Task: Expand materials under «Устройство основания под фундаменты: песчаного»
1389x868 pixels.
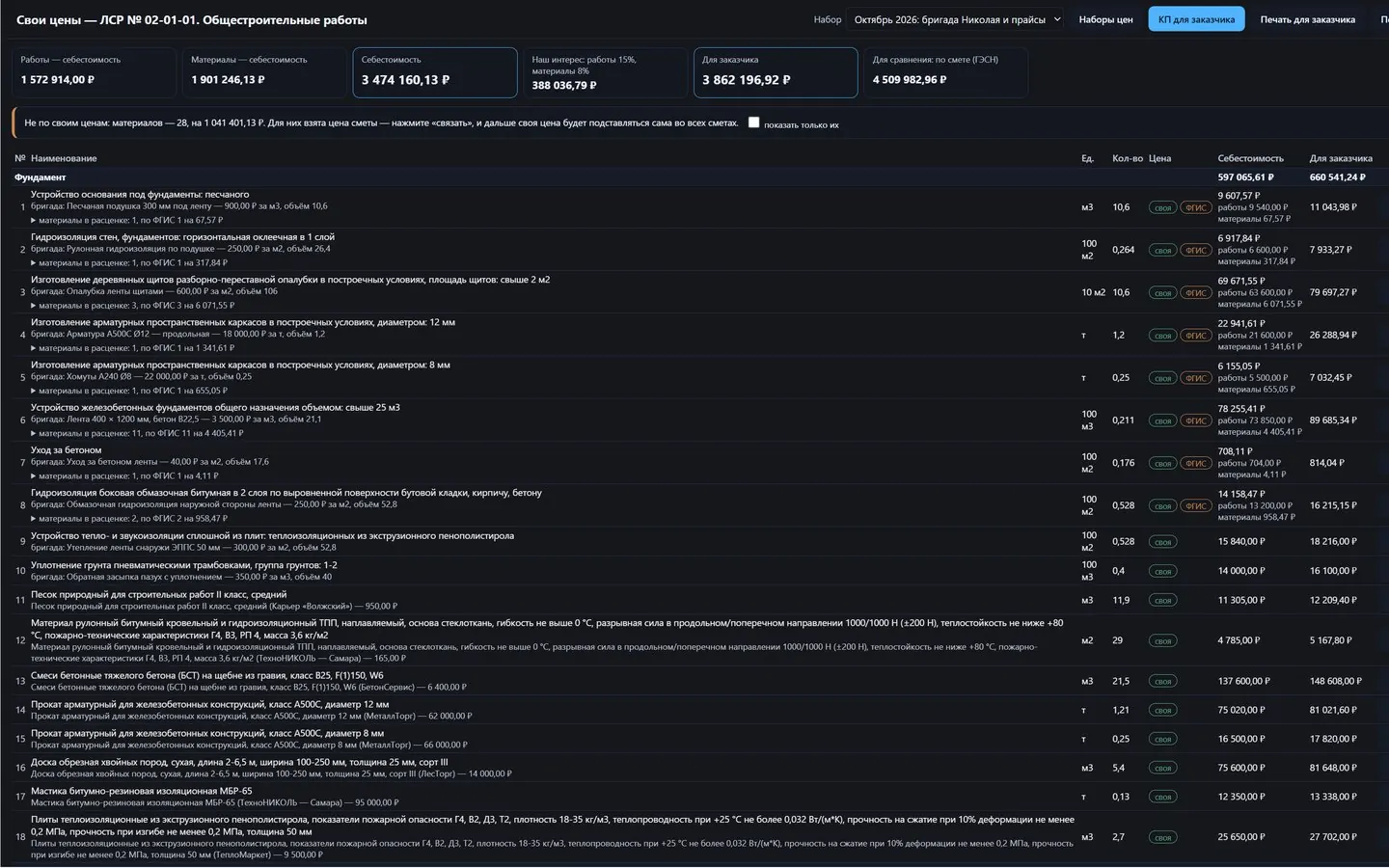Action: coord(126,220)
